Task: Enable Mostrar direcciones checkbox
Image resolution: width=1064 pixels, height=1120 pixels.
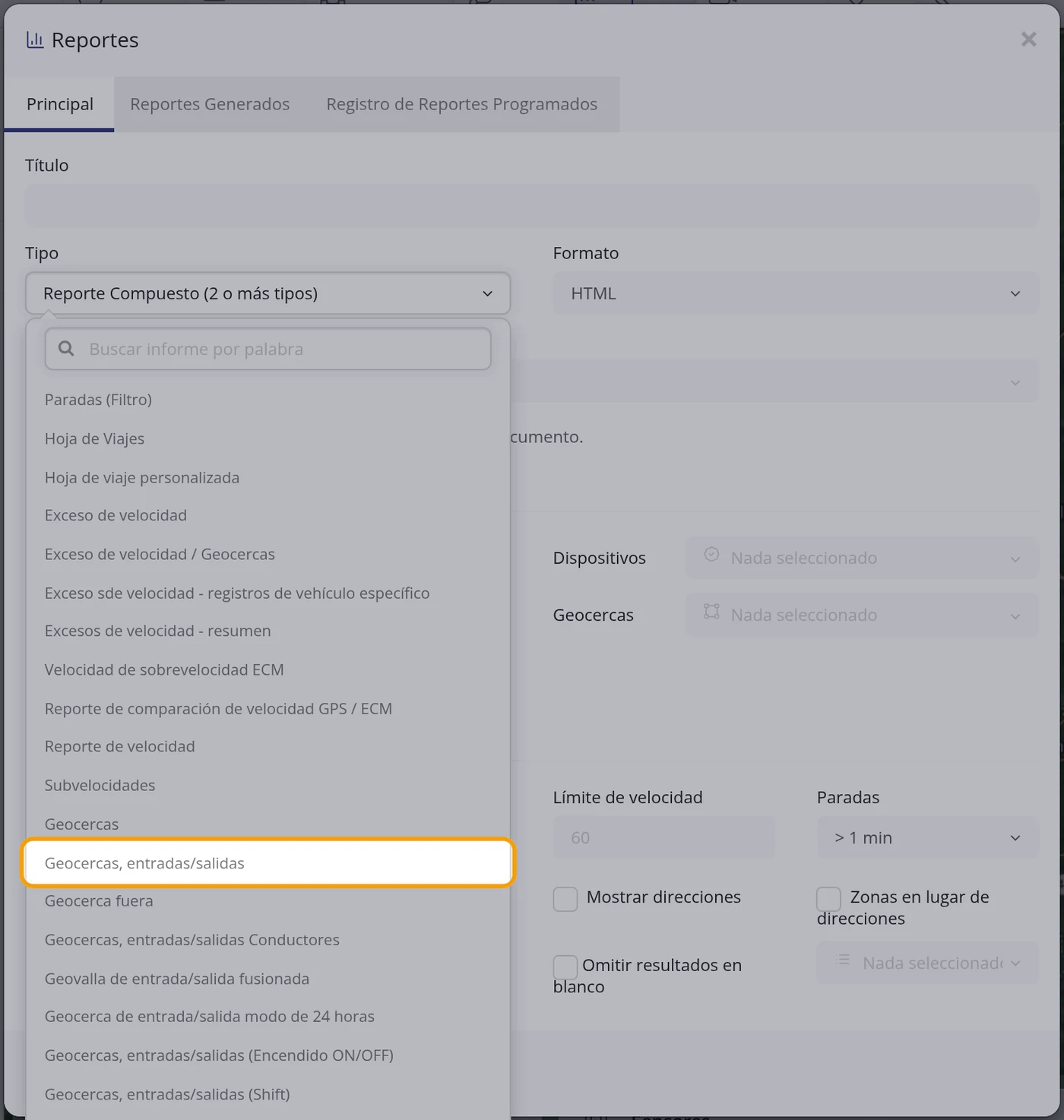Action: (x=565, y=899)
